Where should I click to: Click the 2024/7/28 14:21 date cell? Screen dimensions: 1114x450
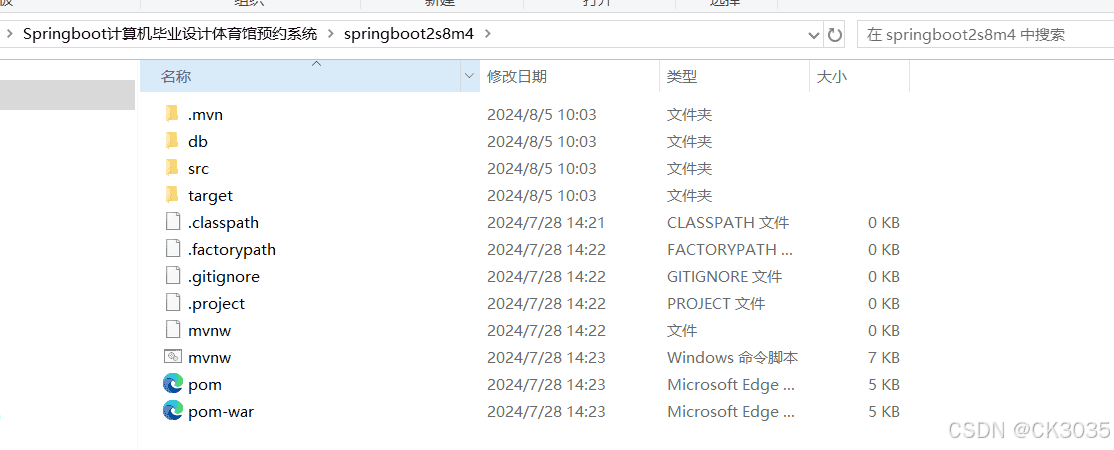click(546, 223)
